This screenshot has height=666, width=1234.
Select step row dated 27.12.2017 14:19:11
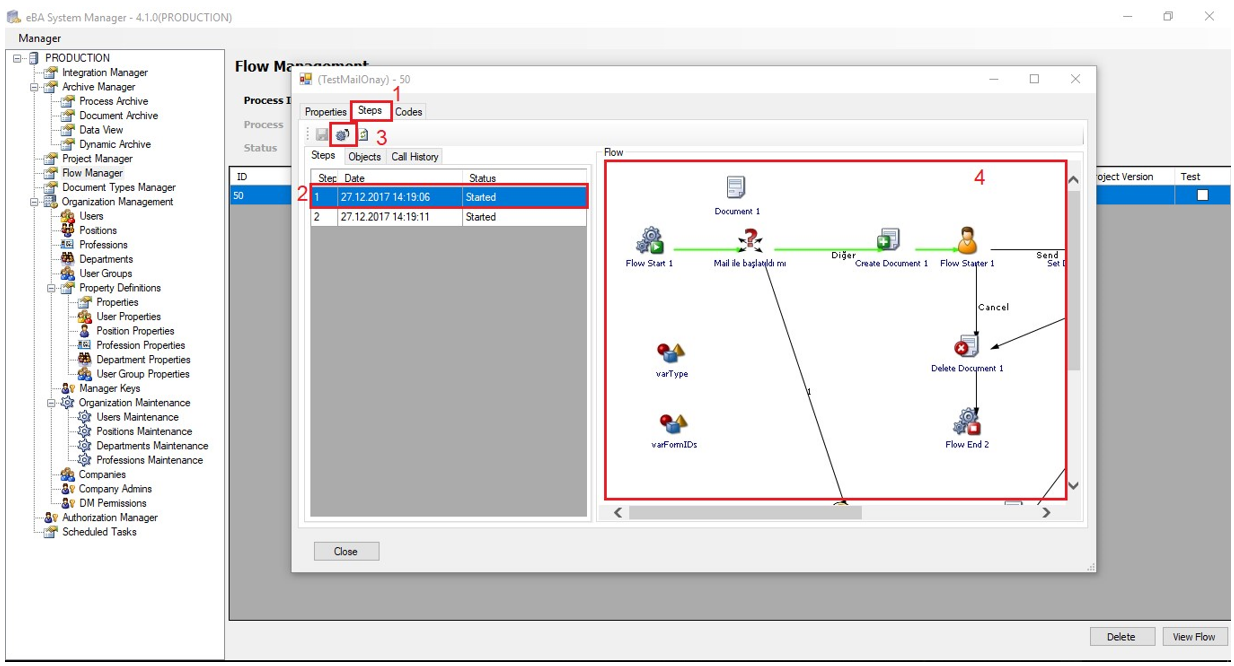tap(448, 217)
